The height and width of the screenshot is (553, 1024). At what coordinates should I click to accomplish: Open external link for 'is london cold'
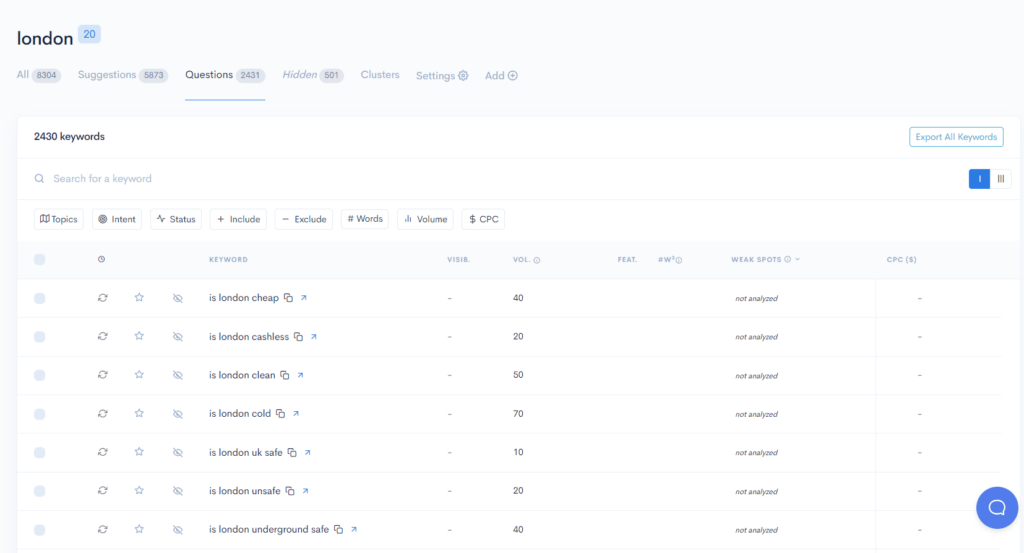coord(296,414)
